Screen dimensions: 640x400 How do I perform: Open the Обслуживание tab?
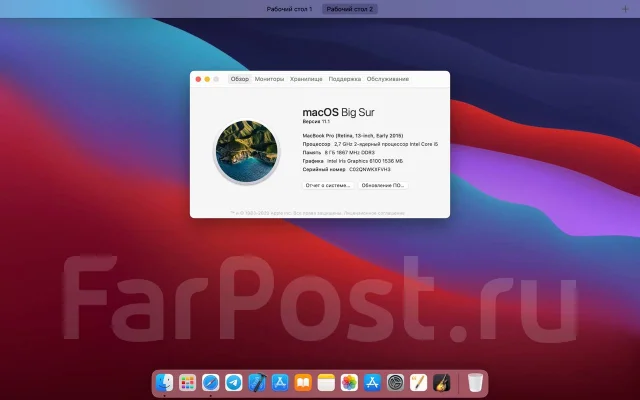pos(388,79)
